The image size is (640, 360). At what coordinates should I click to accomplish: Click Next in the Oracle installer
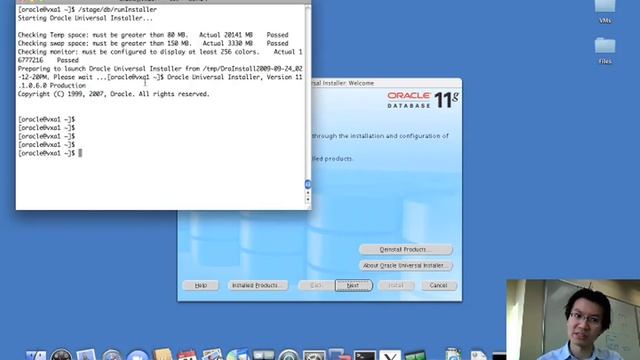[x=353, y=285]
